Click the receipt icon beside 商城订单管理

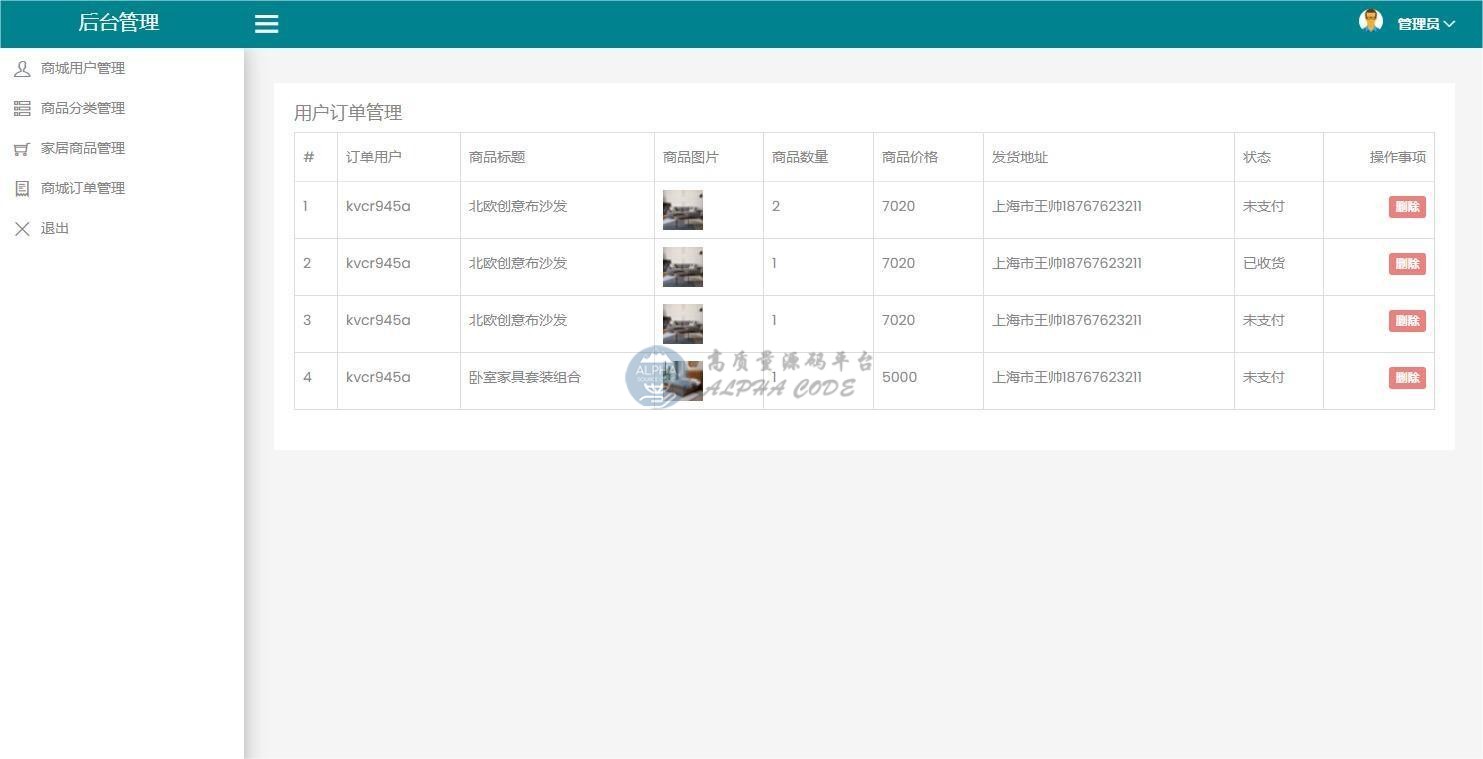pyautogui.click(x=22, y=189)
